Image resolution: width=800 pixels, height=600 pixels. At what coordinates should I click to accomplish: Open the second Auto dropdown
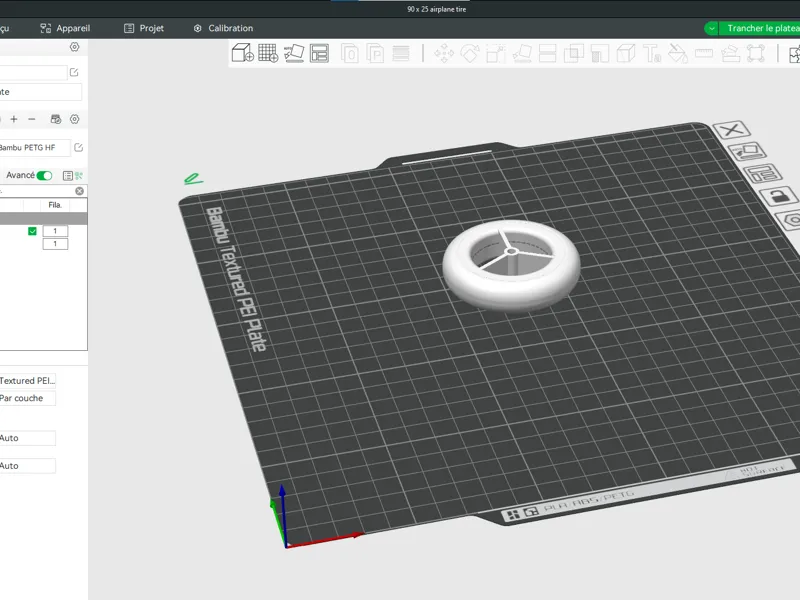[x=28, y=465]
